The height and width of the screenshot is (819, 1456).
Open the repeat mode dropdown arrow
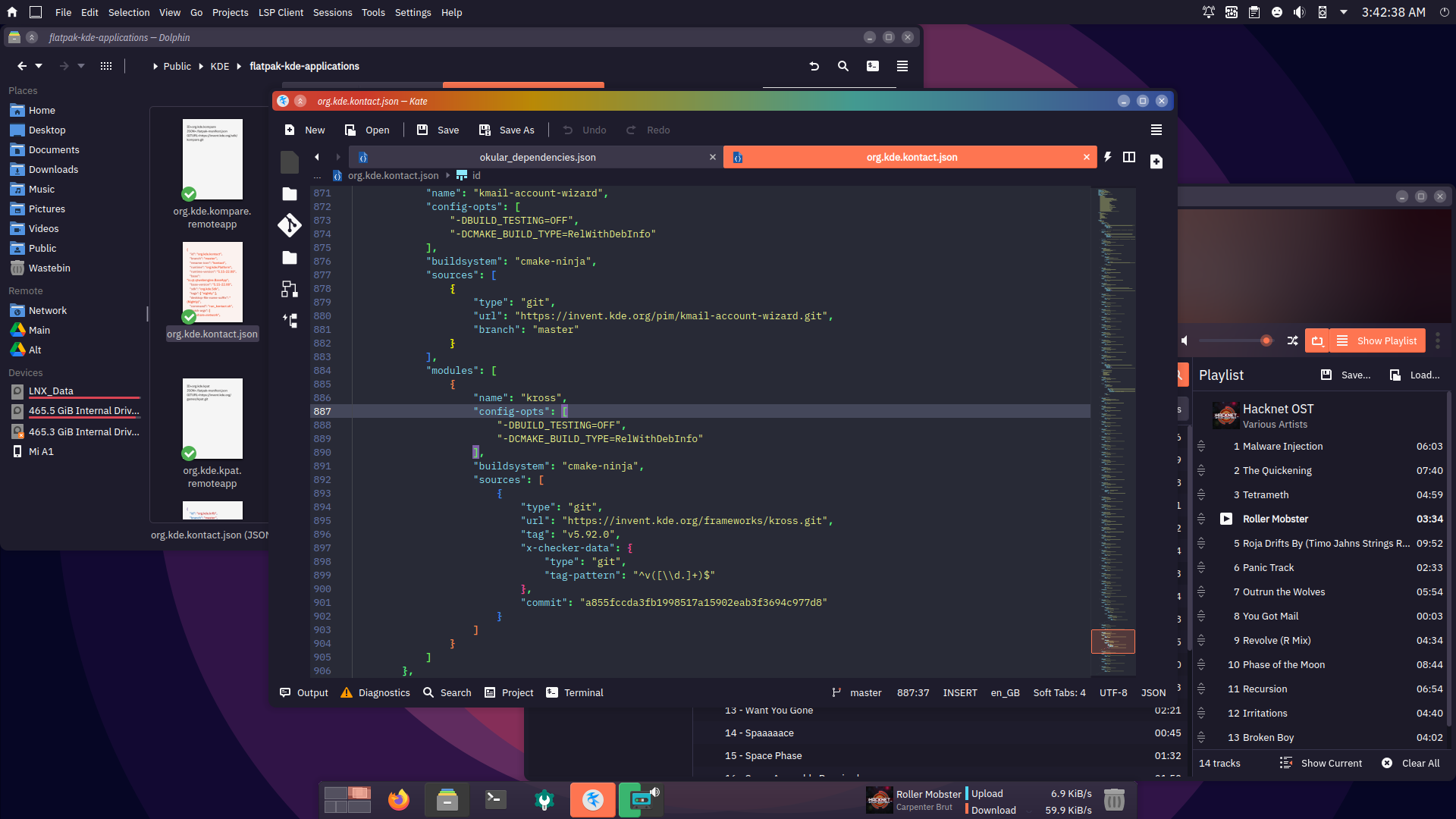point(1324,346)
